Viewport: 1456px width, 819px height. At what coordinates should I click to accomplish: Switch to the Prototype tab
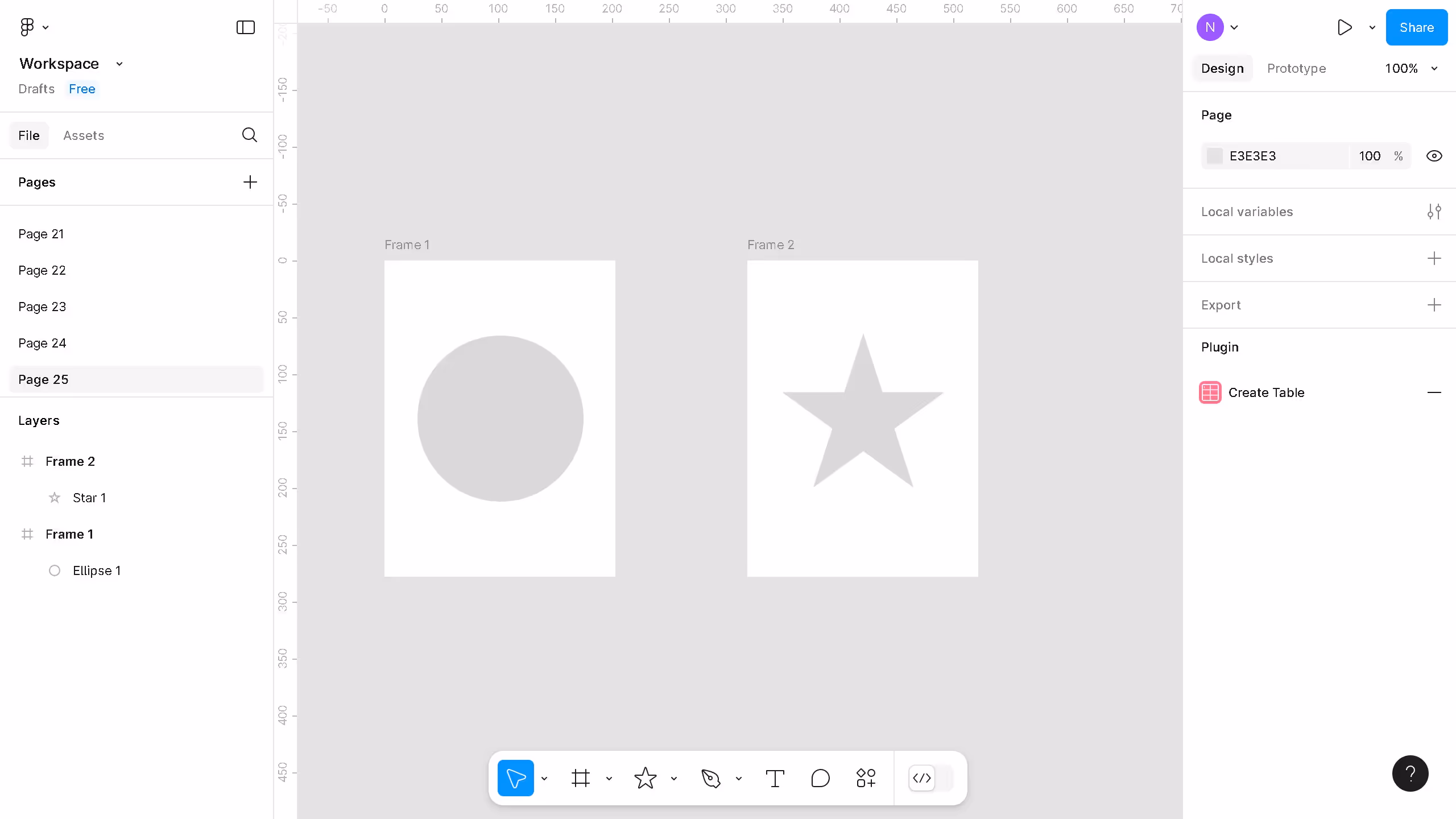[1296, 68]
